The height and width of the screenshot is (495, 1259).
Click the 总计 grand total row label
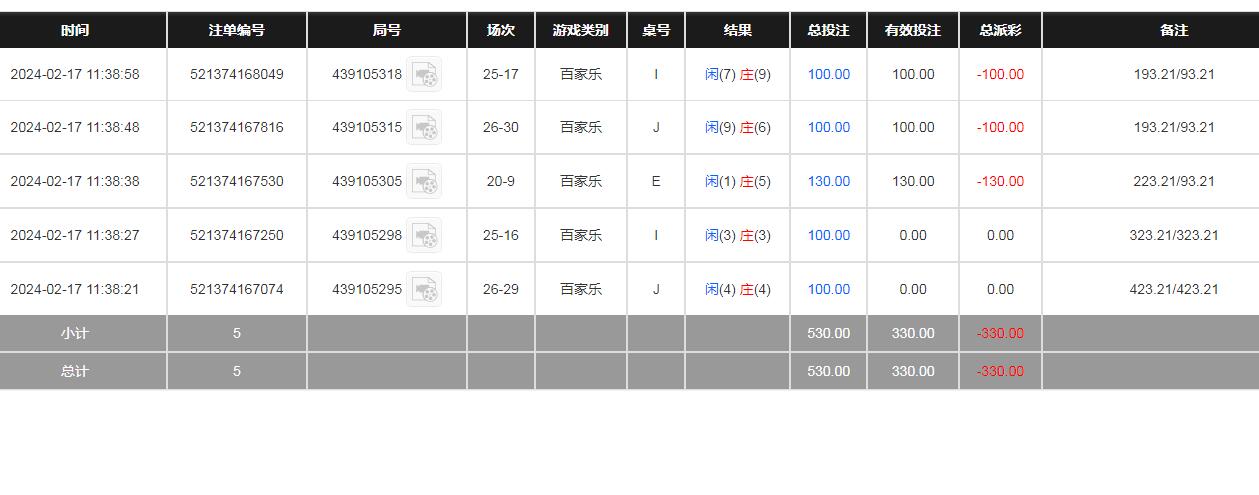74,371
